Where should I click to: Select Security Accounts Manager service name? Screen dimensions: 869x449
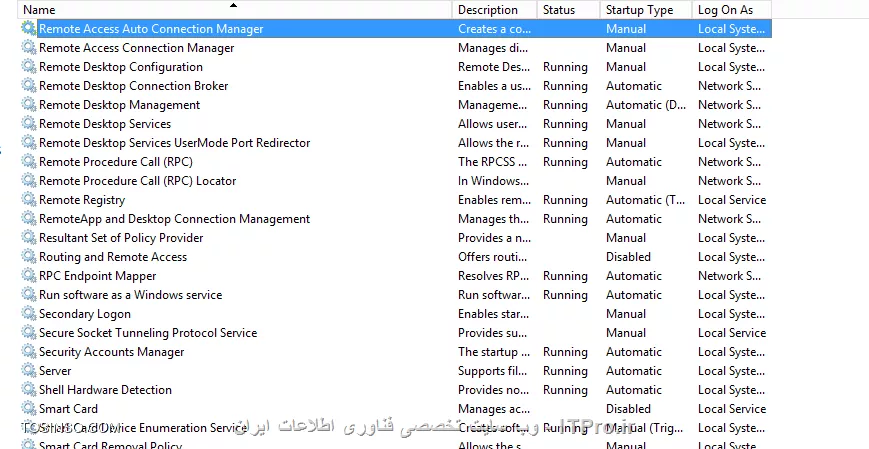pos(111,351)
